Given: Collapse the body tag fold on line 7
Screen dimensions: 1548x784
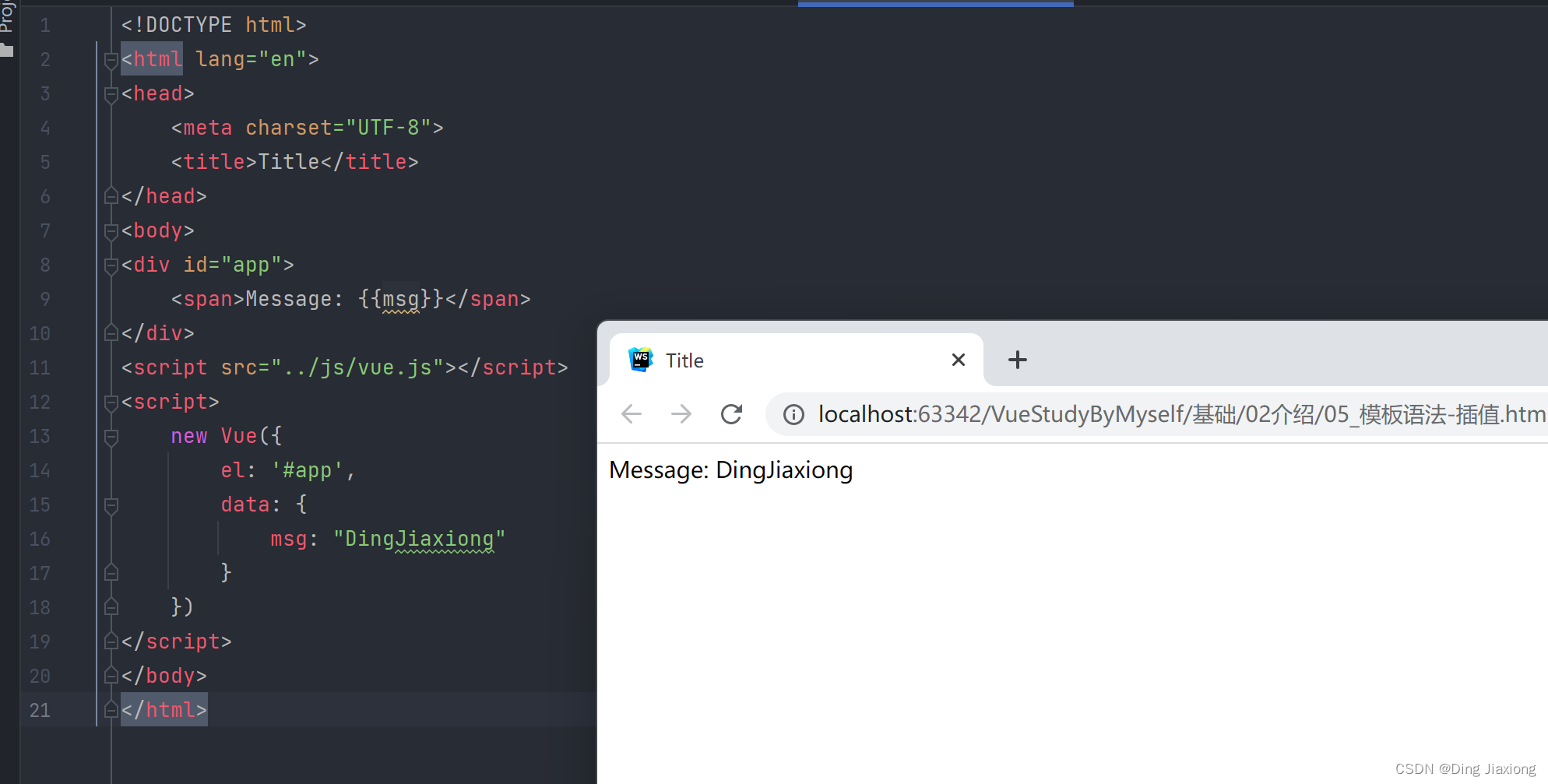Looking at the screenshot, I should 111,231.
